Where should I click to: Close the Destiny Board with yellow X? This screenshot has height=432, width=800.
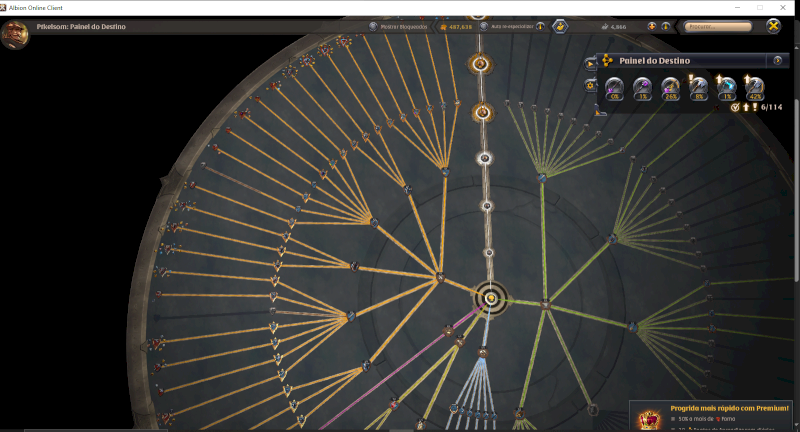(773, 26)
